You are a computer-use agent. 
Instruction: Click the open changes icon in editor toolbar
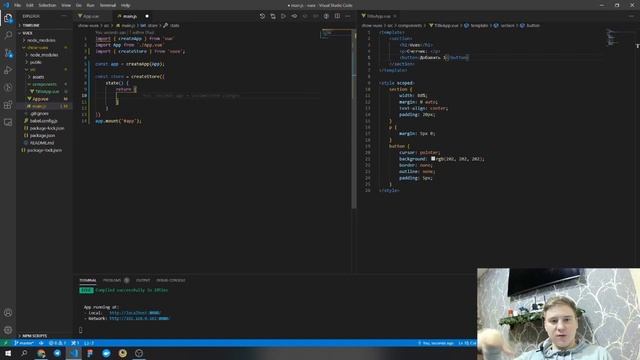273,16
